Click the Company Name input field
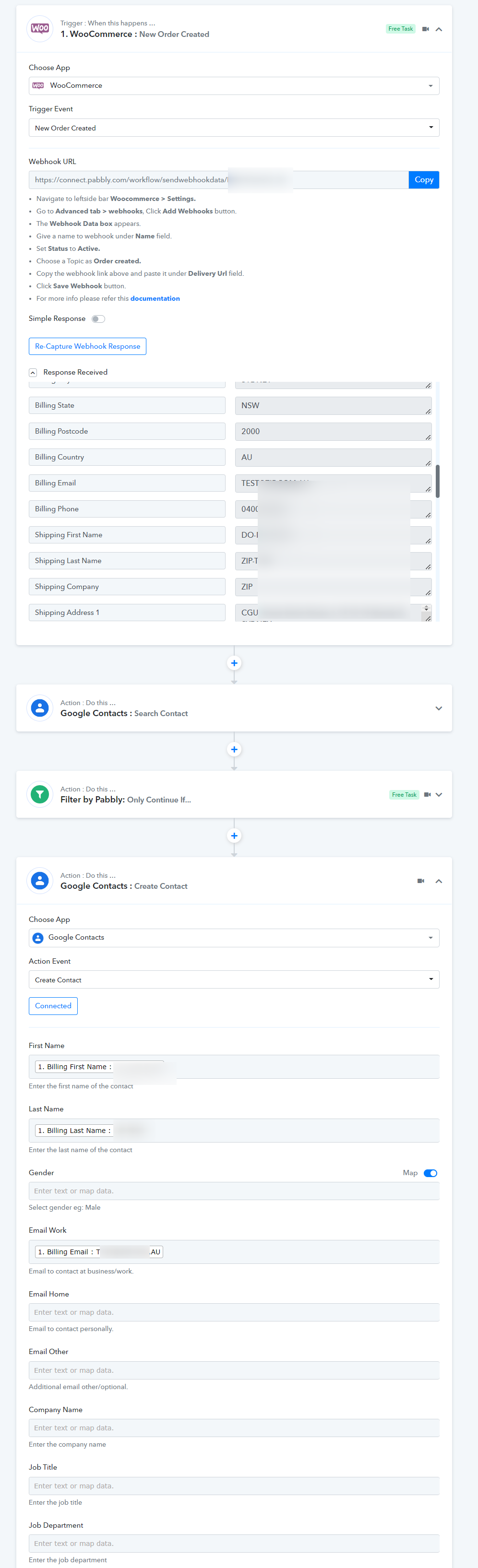The width and height of the screenshot is (478, 1568). tap(234, 1428)
